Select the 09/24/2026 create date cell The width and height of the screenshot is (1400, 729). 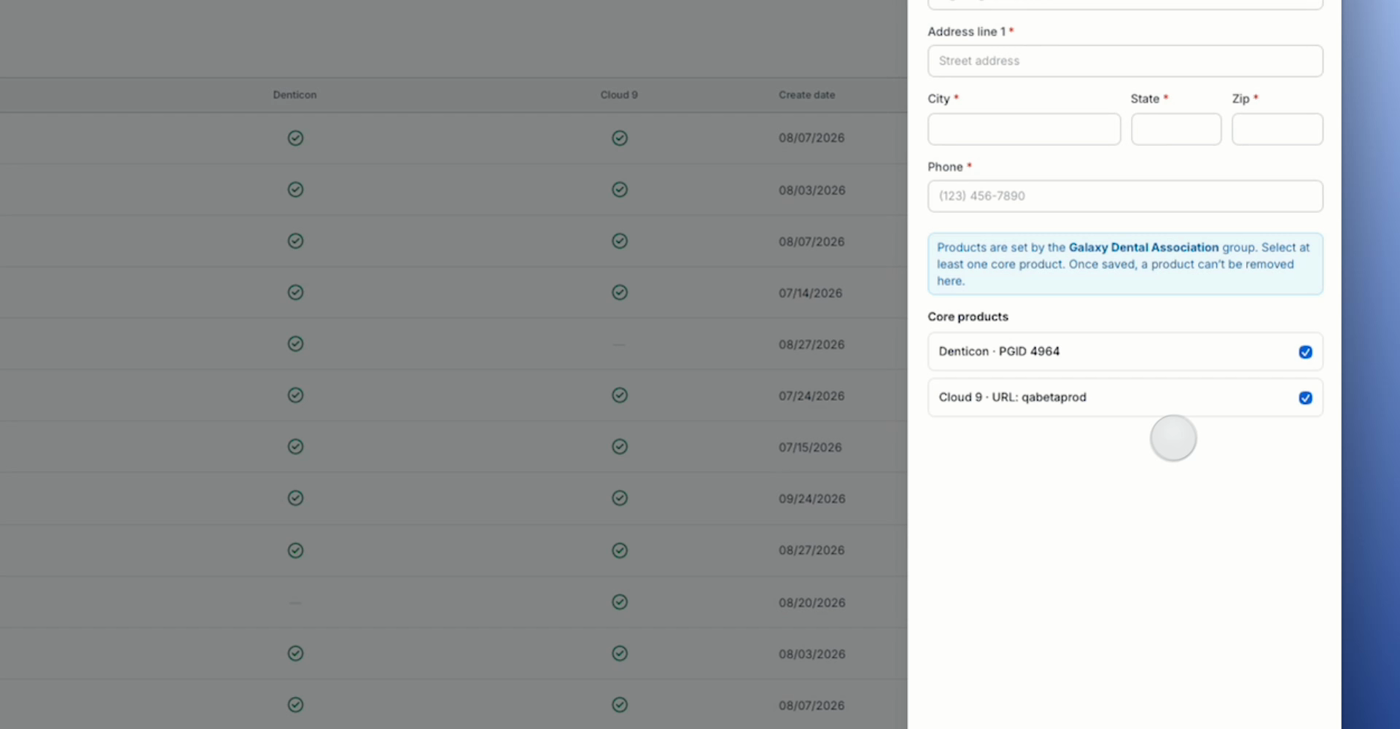point(812,499)
